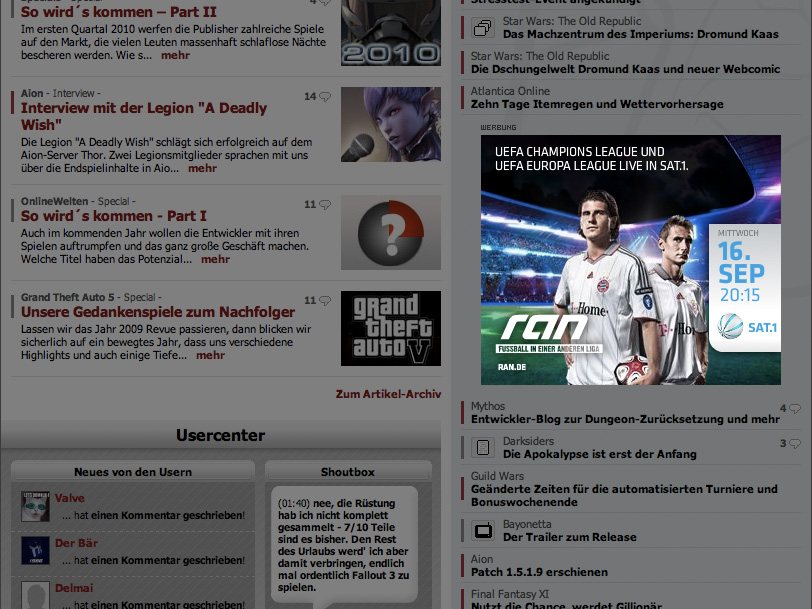Open Patch 1.5.1.9 erschienen news
The width and height of the screenshot is (812, 609).
tap(539, 572)
